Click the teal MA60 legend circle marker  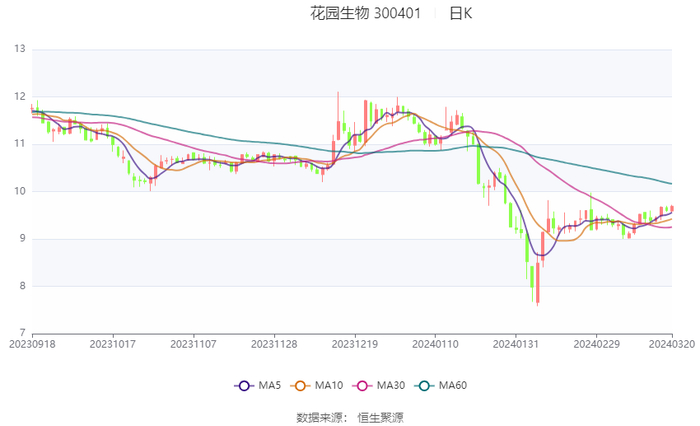[428, 385]
